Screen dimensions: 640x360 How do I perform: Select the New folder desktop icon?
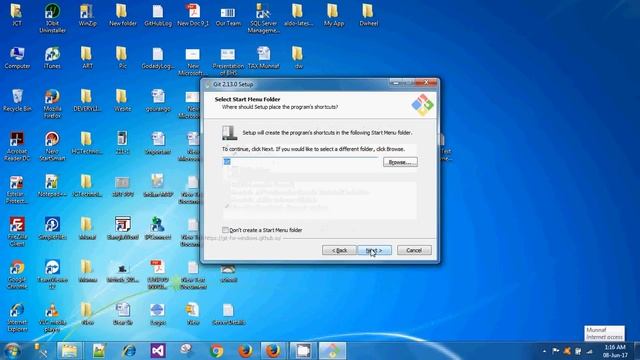pyautogui.click(x=122, y=16)
